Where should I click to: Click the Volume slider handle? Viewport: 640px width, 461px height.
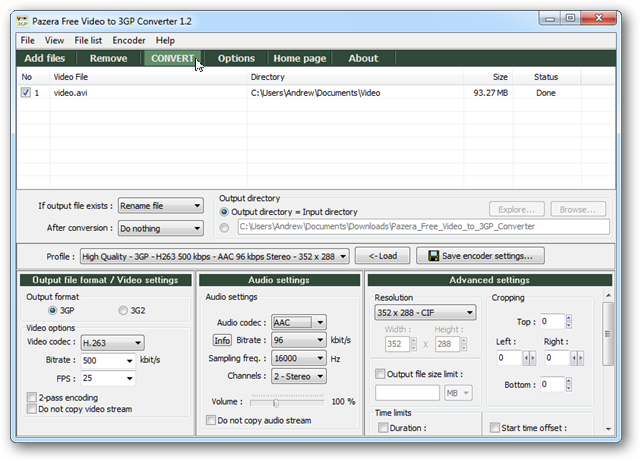(276, 402)
